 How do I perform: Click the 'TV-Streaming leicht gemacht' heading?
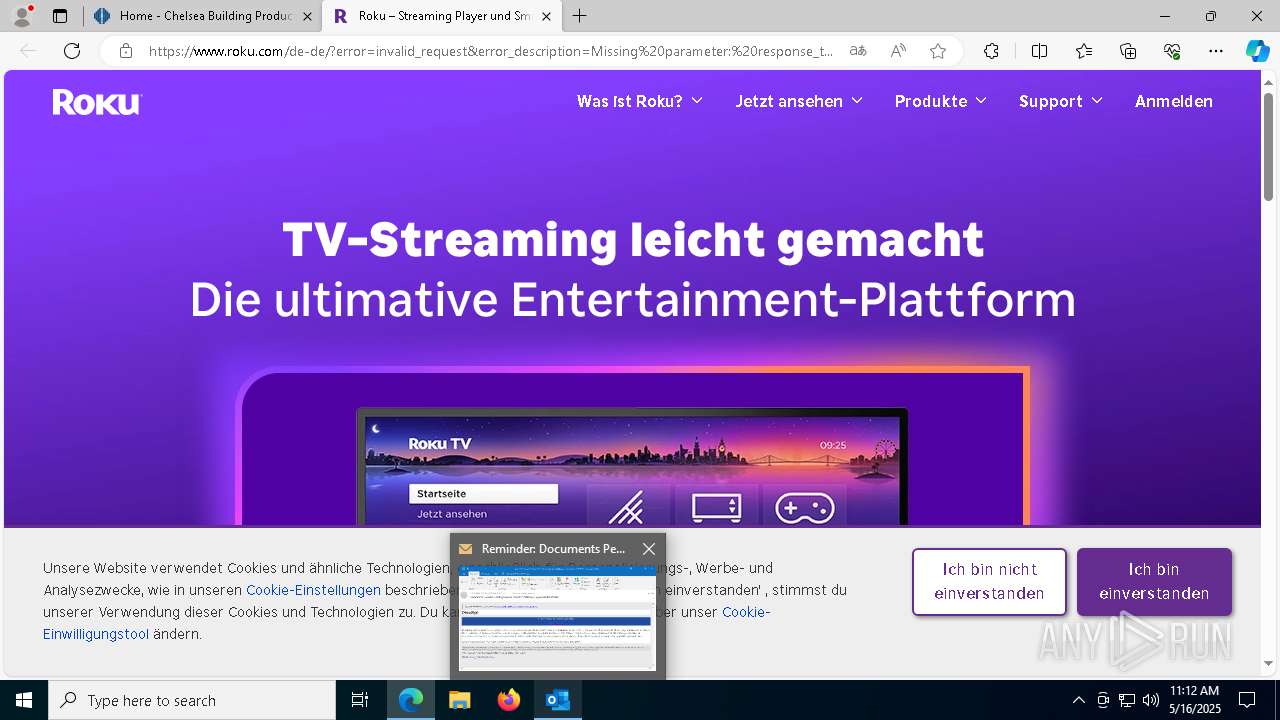(633, 240)
